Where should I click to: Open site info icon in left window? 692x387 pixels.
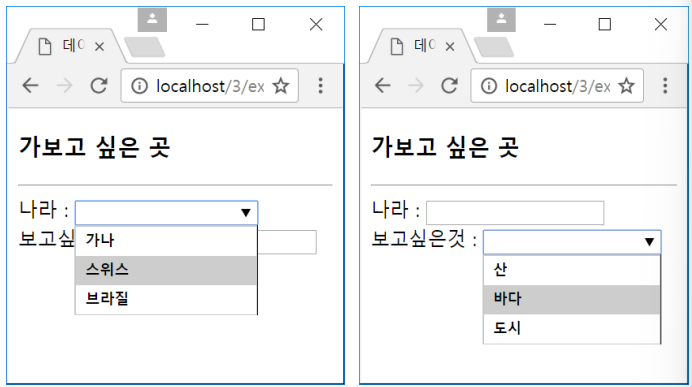coord(139,86)
